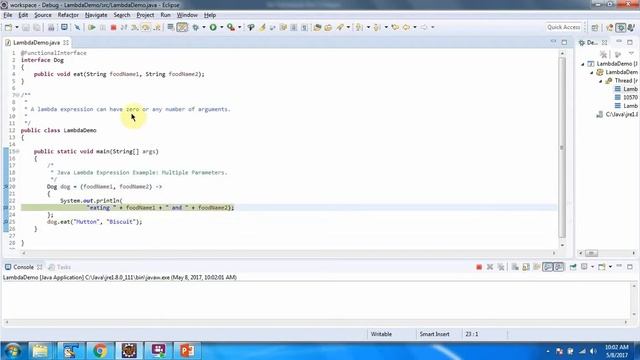Click Remove Launch icon in Console toolbar
The width and height of the screenshot is (640, 360).
(490, 267)
